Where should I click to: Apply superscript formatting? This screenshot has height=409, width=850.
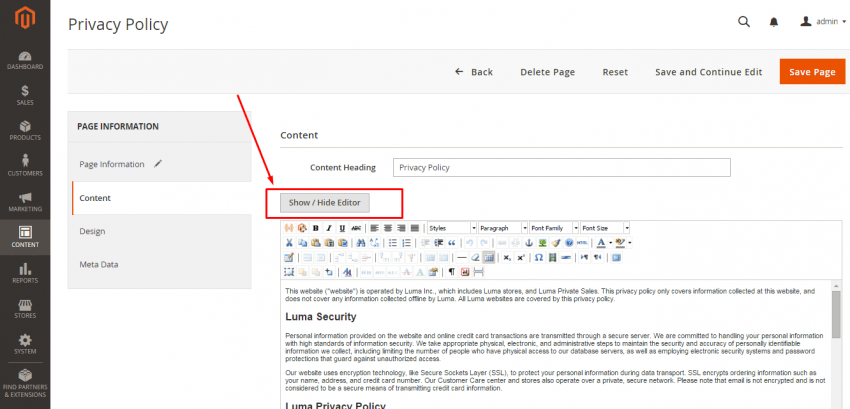[x=520, y=257]
